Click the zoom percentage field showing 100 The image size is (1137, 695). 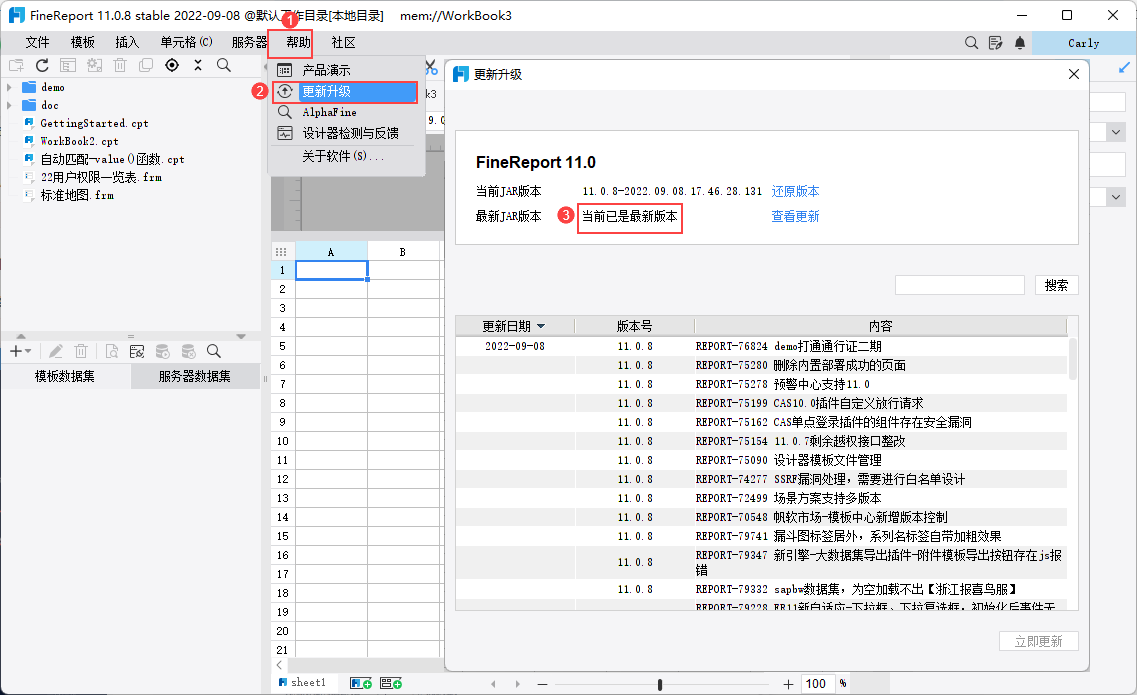tap(819, 683)
